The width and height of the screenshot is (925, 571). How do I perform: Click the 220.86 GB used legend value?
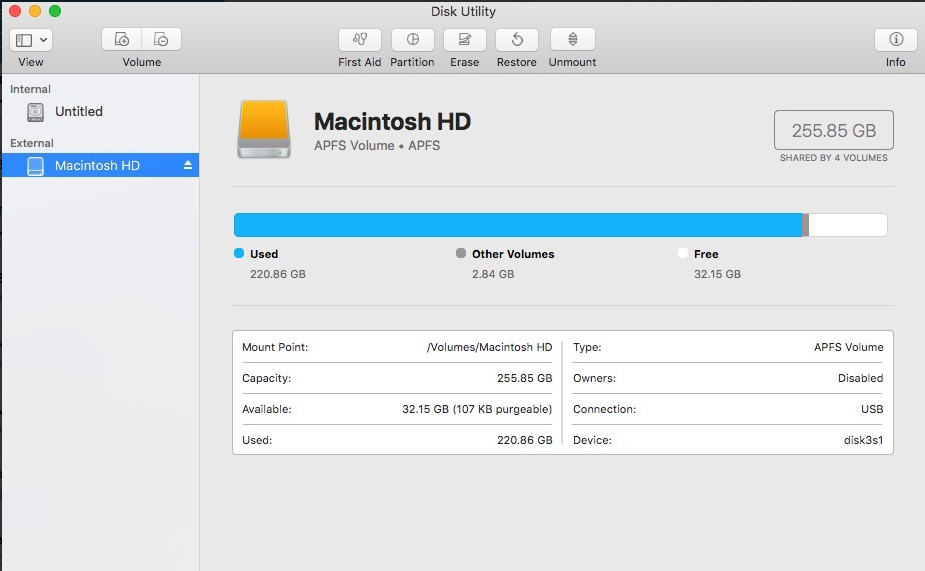pos(278,274)
